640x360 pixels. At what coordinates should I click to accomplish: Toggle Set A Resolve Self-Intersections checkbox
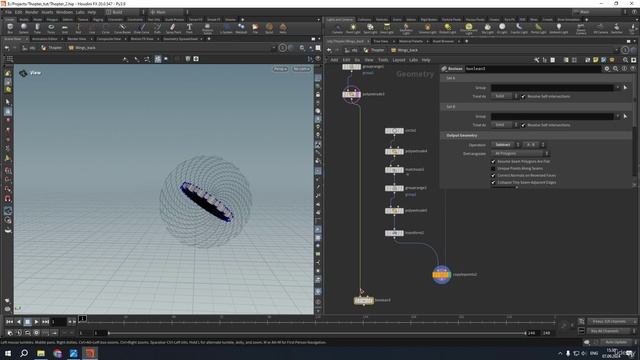click(523, 96)
